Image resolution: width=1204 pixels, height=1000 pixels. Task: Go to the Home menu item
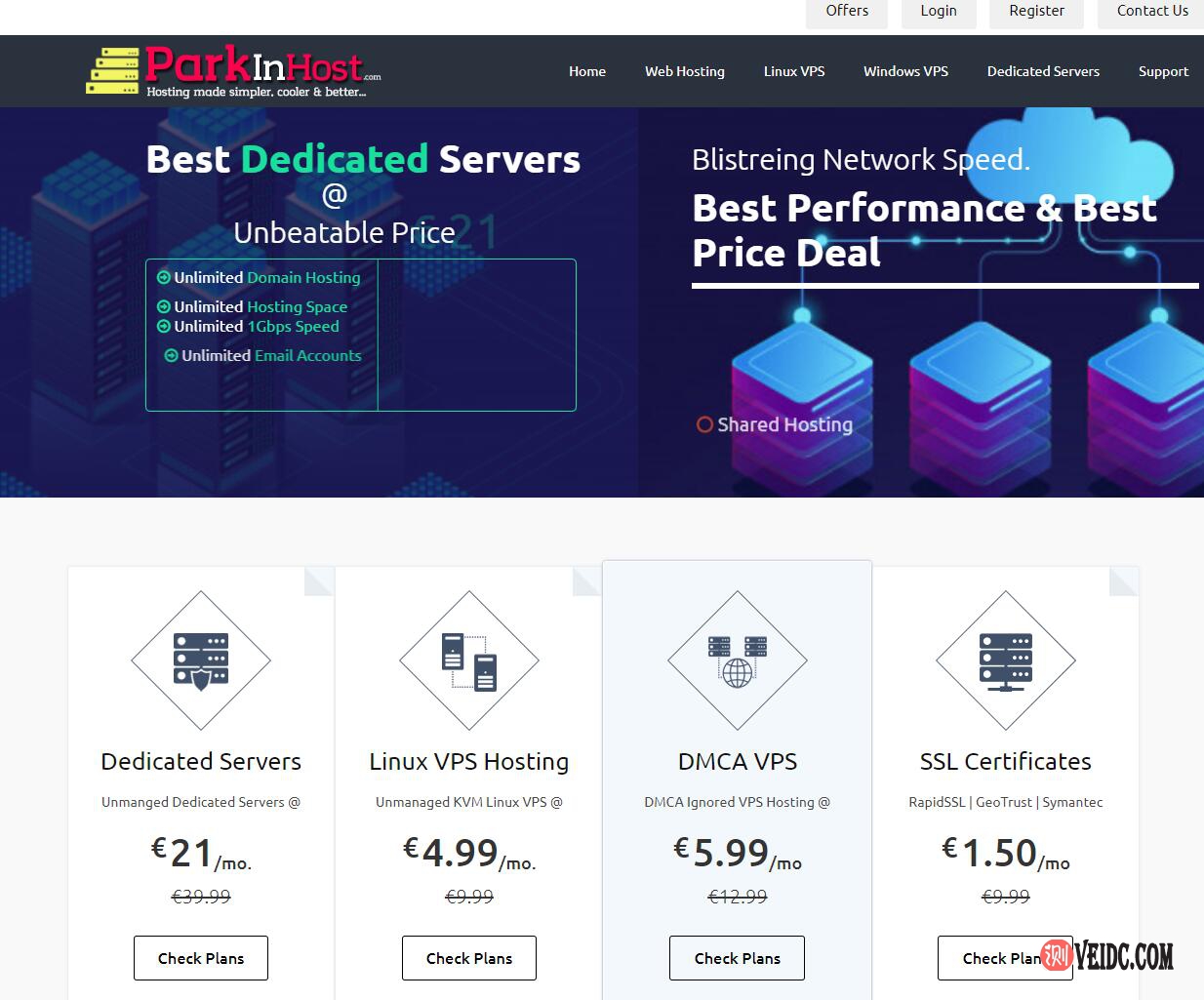click(x=586, y=71)
